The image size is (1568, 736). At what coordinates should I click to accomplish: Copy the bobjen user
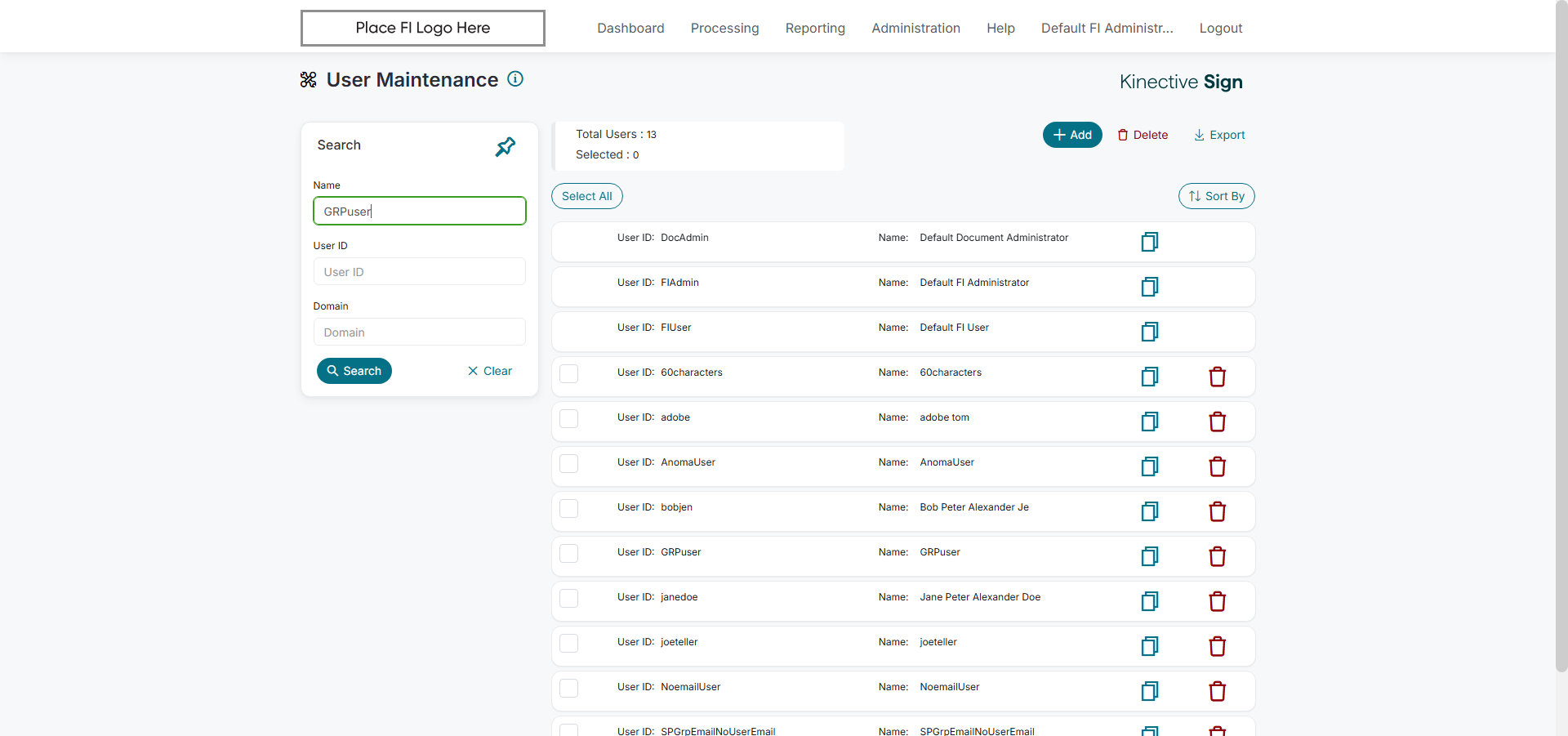click(1150, 511)
